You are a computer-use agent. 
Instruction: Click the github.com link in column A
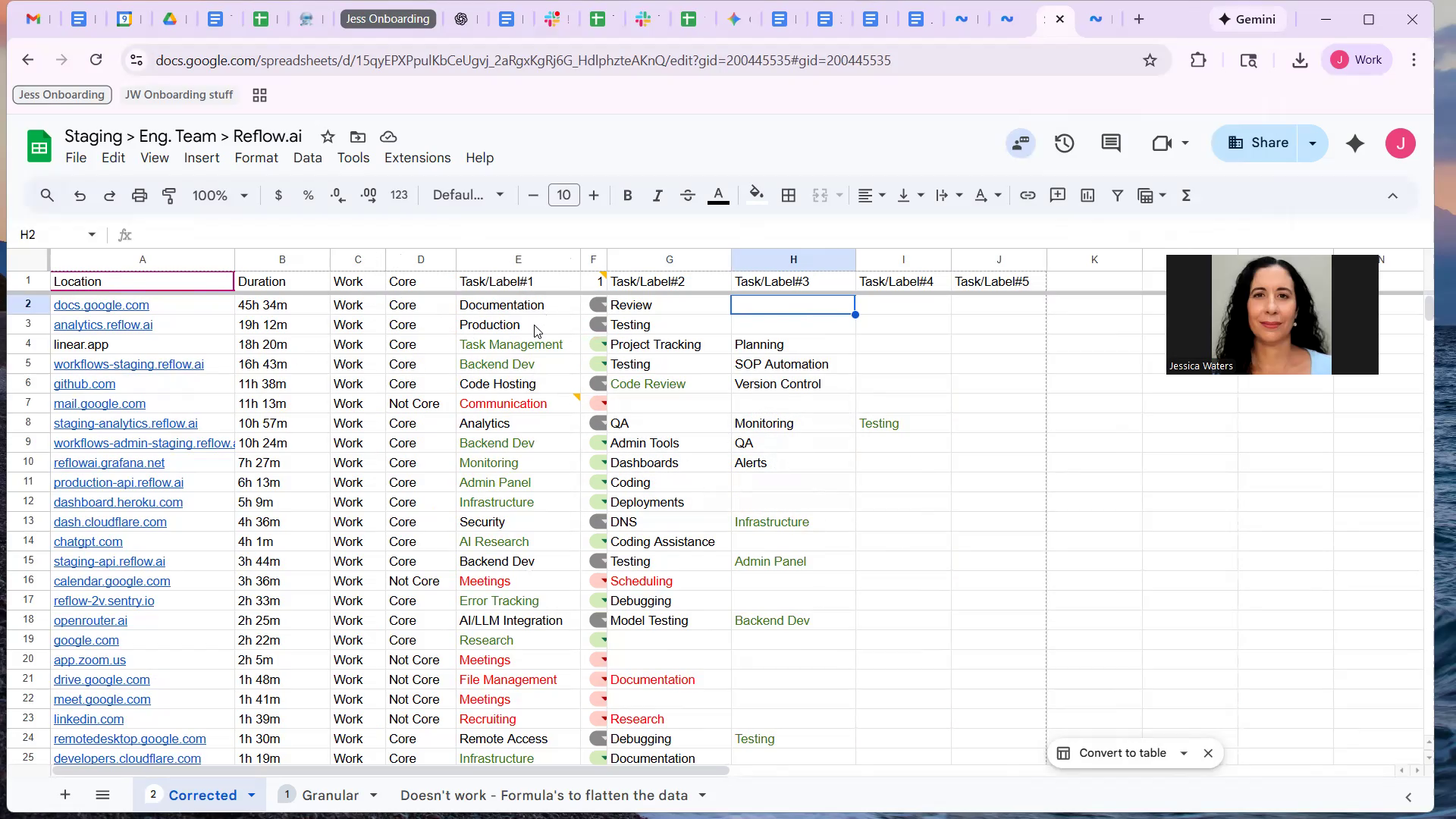tap(84, 384)
